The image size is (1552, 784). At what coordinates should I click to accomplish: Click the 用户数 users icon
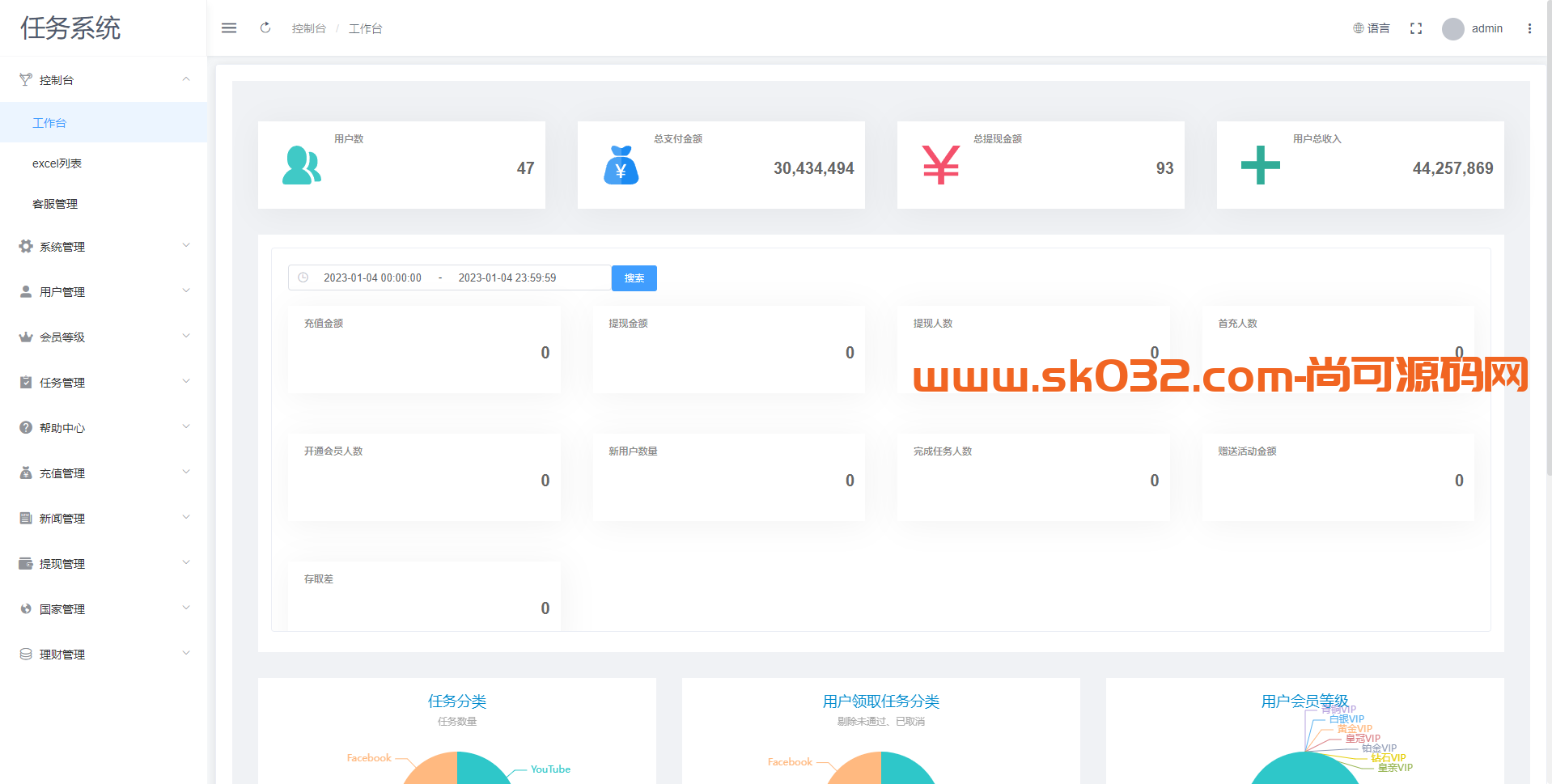[302, 165]
